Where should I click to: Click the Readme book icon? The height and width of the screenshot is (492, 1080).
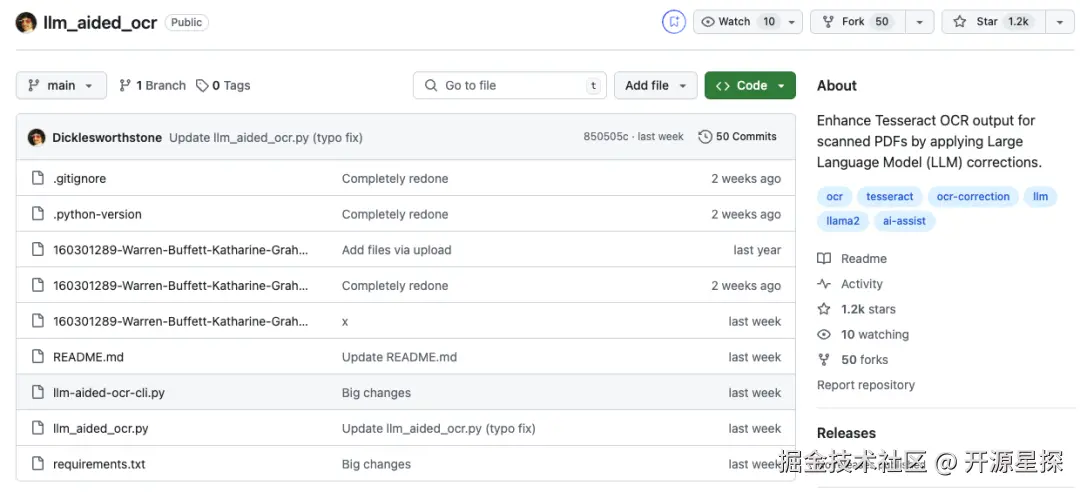tap(824, 258)
